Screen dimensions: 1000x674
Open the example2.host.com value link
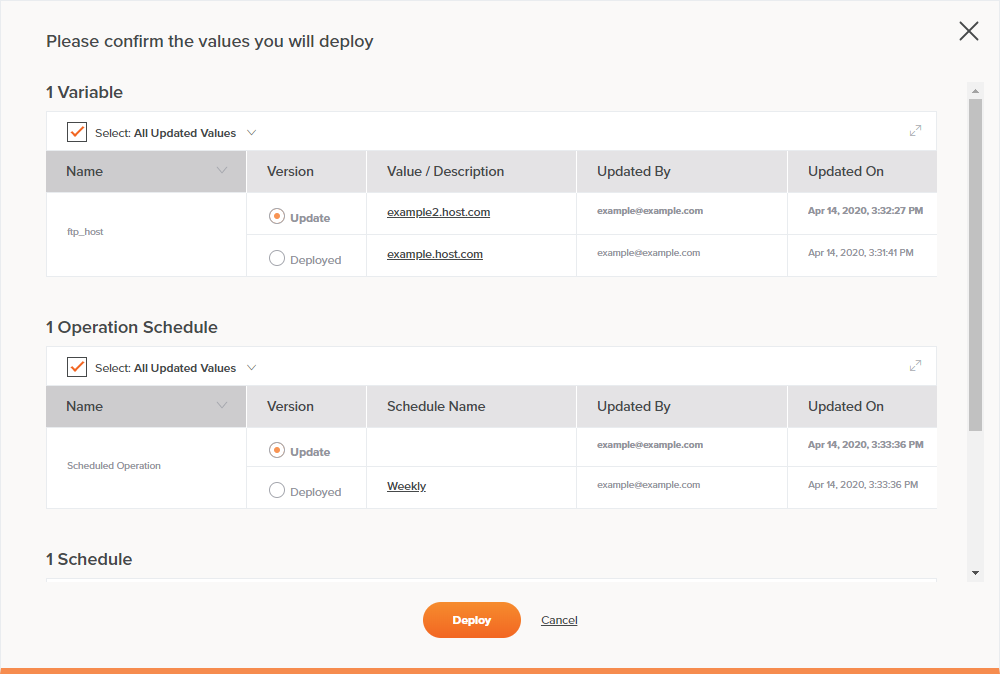pos(438,212)
